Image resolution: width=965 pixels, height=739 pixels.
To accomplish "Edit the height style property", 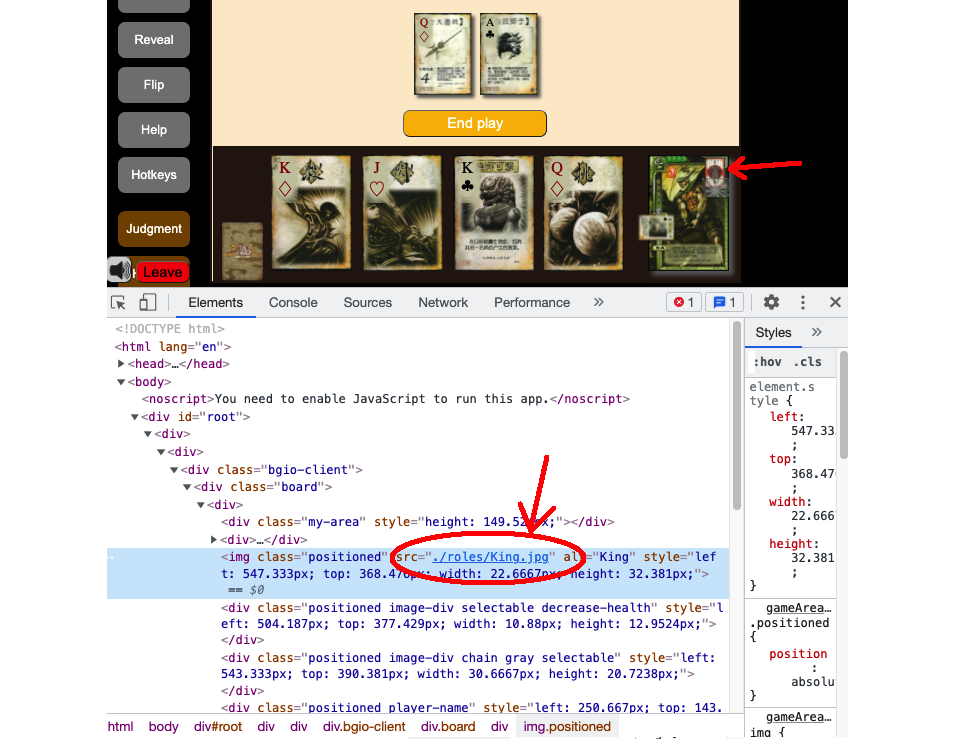I will [794, 544].
